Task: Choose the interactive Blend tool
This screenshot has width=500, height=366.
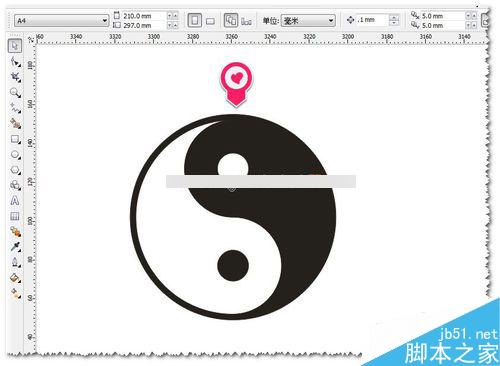Action: [15, 231]
